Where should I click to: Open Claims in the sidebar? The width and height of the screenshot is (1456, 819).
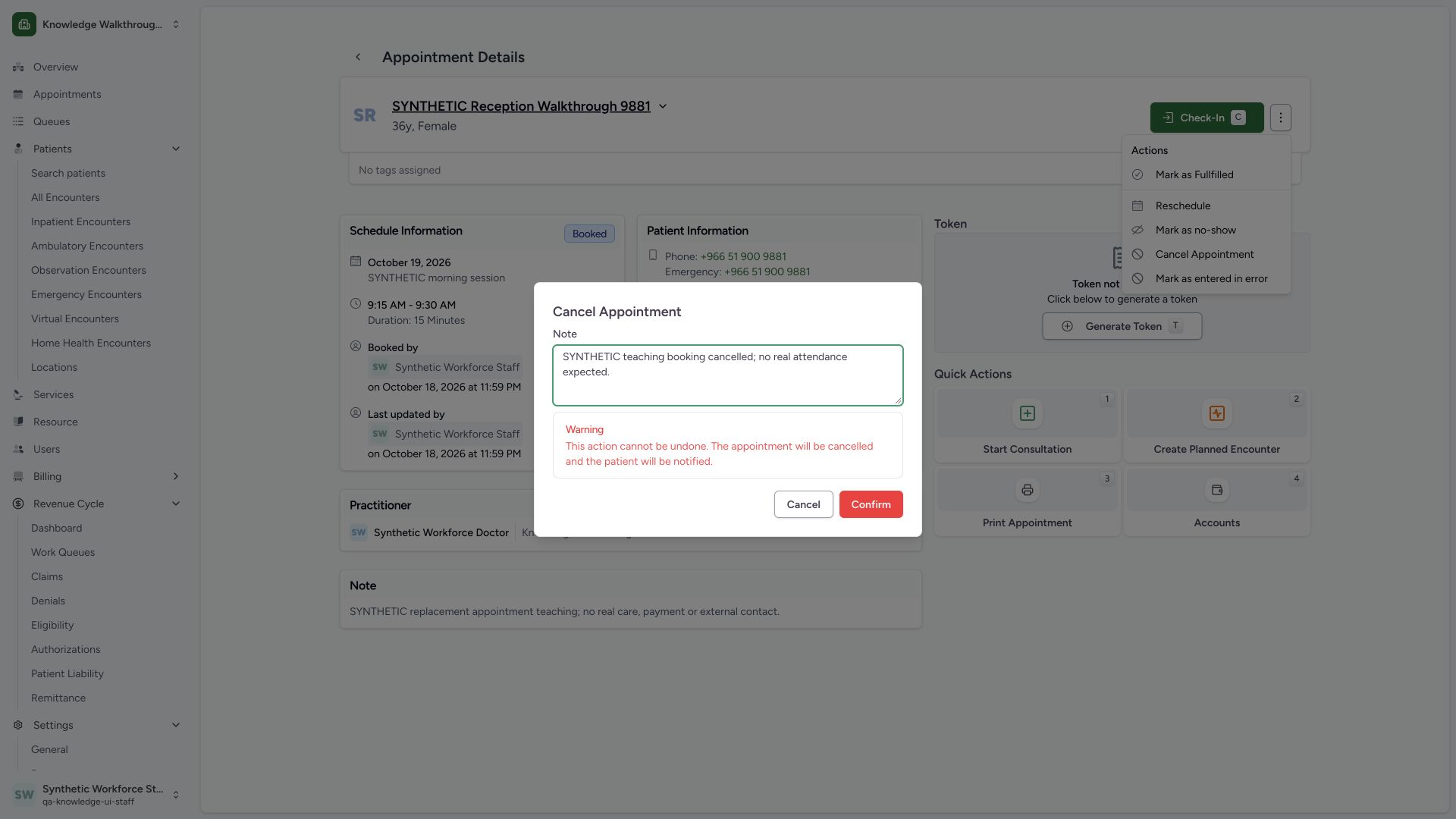(47, 576)
